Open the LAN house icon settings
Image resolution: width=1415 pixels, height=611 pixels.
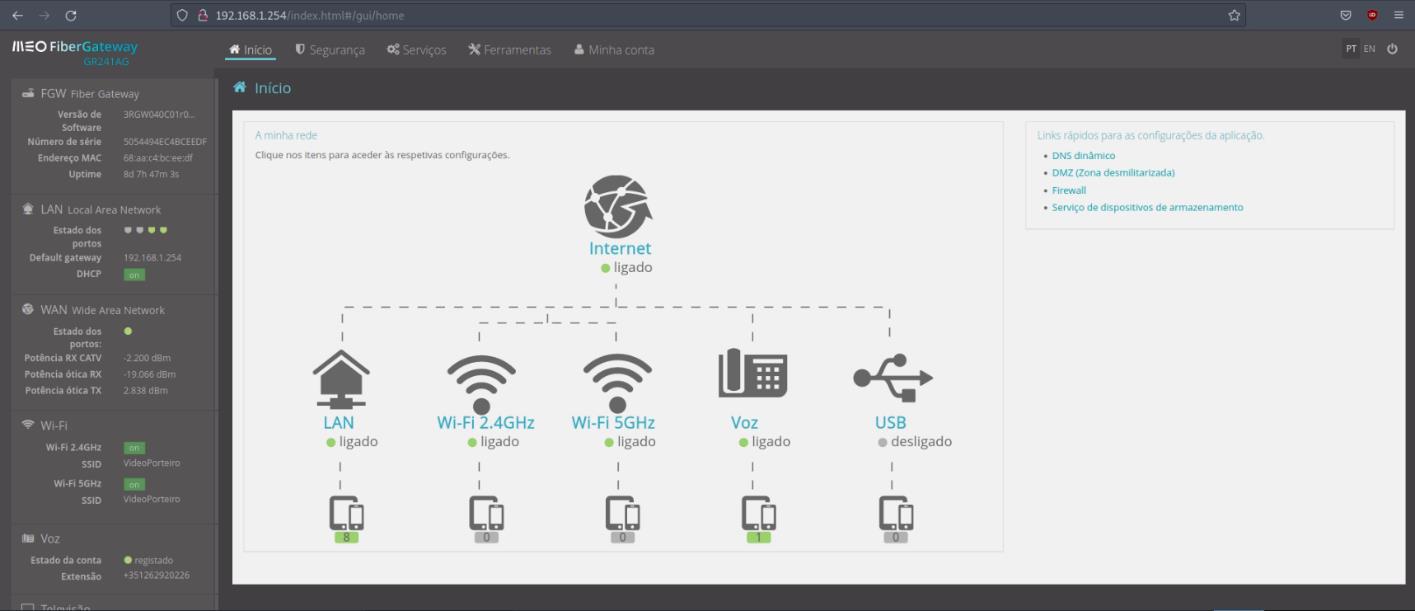point(341,381)
